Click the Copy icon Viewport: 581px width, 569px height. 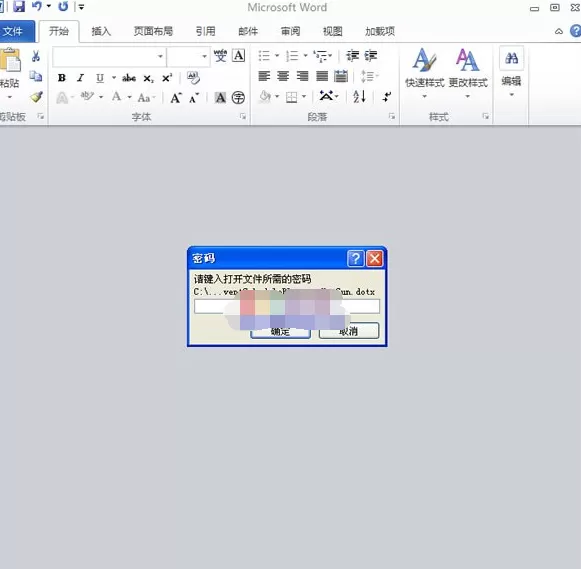pyautogui.click(x=36, y=76)
